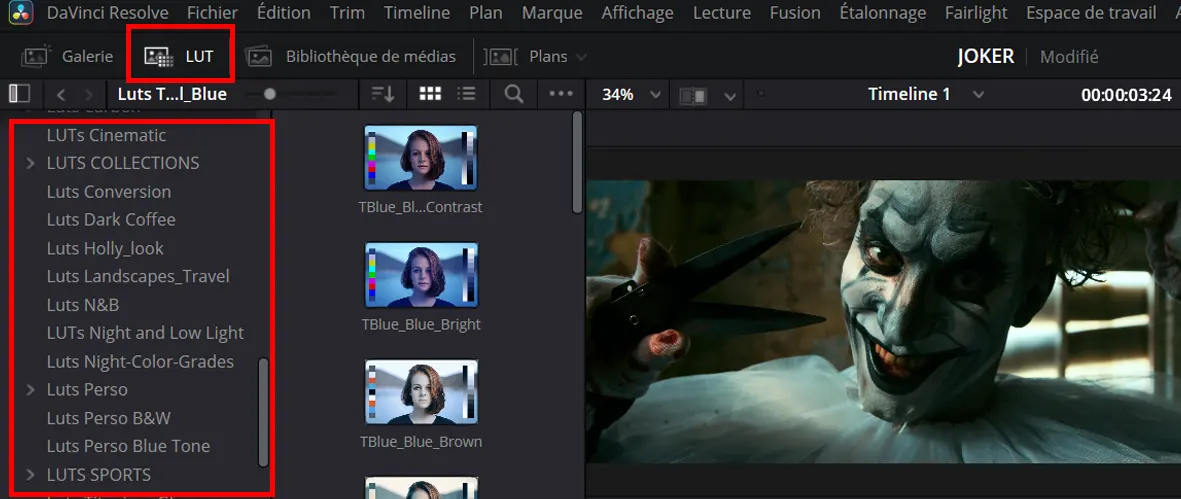Select the Luts N&B folder
The width and height of the screenshot is (1181, 499).
[83, 305]
